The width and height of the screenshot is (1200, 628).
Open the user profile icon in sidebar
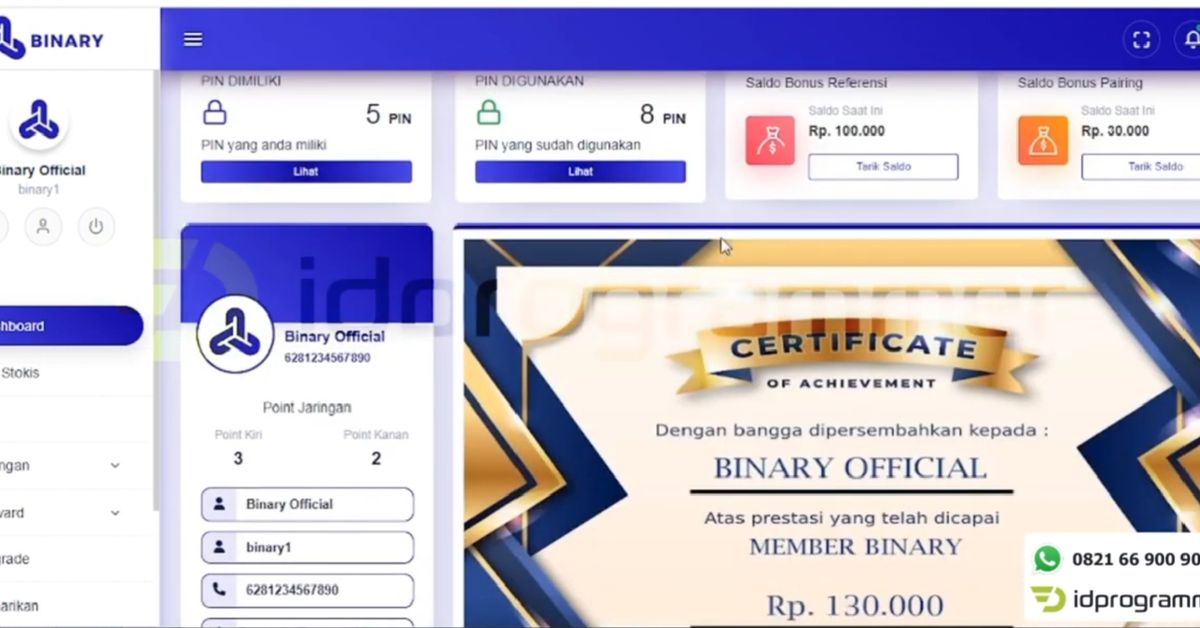pos(43,227)
